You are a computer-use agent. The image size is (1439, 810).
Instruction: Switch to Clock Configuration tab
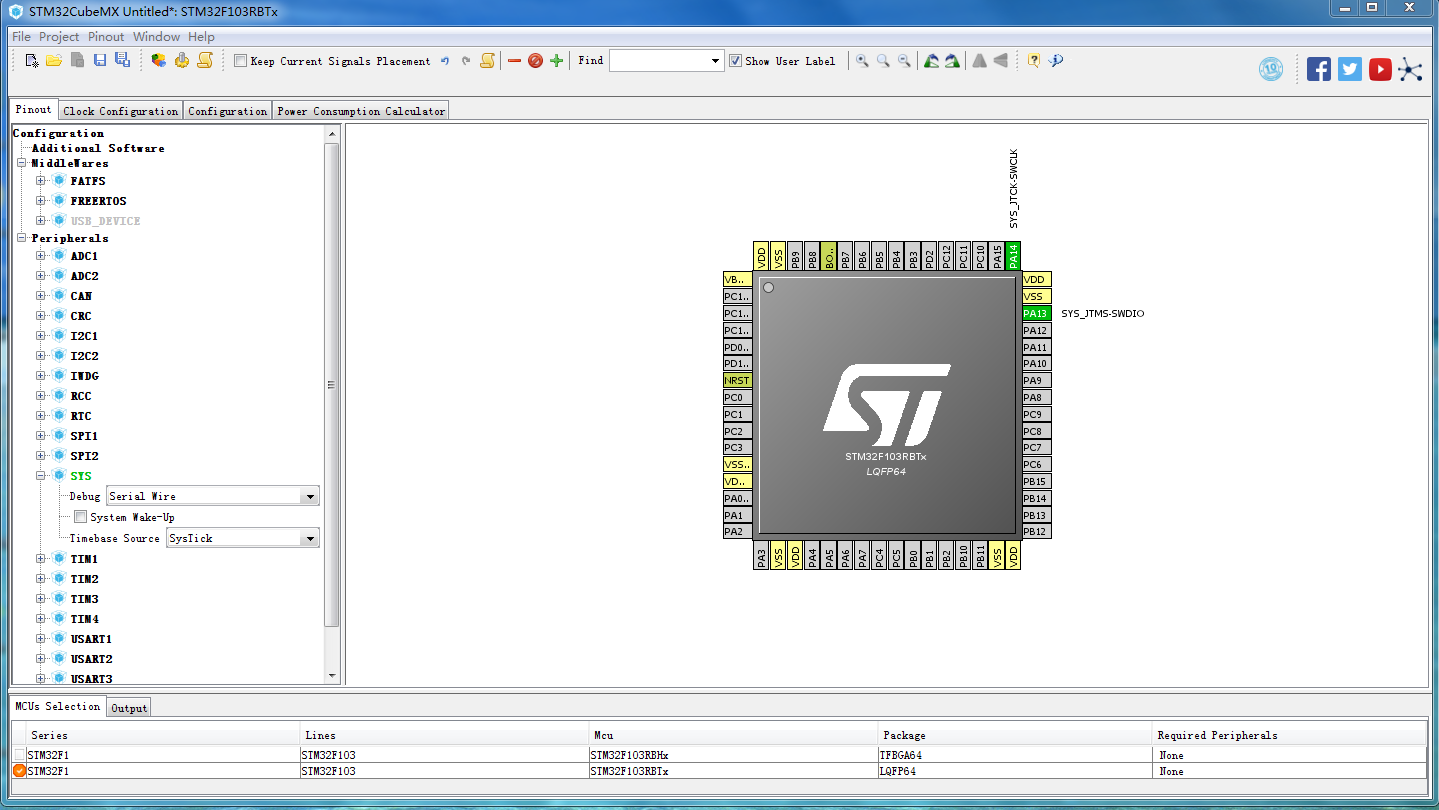pyautogui.click(x=121, y=111)
